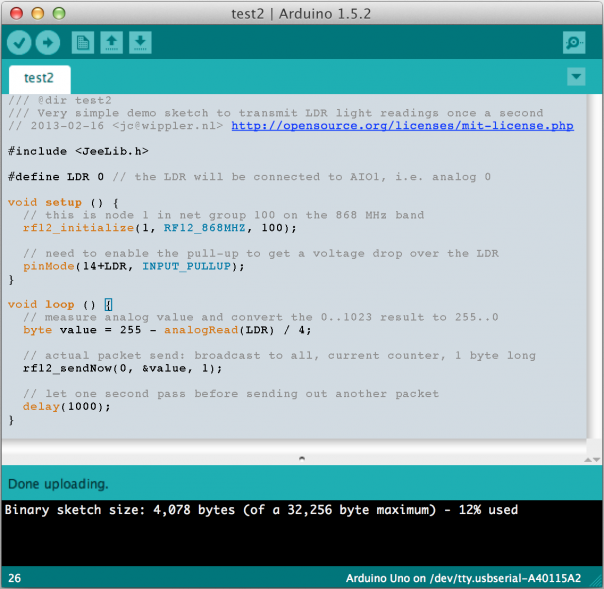Click the 'void loop' declaration
This screenshot has height=589, width=604.
[x=41, y=304]
